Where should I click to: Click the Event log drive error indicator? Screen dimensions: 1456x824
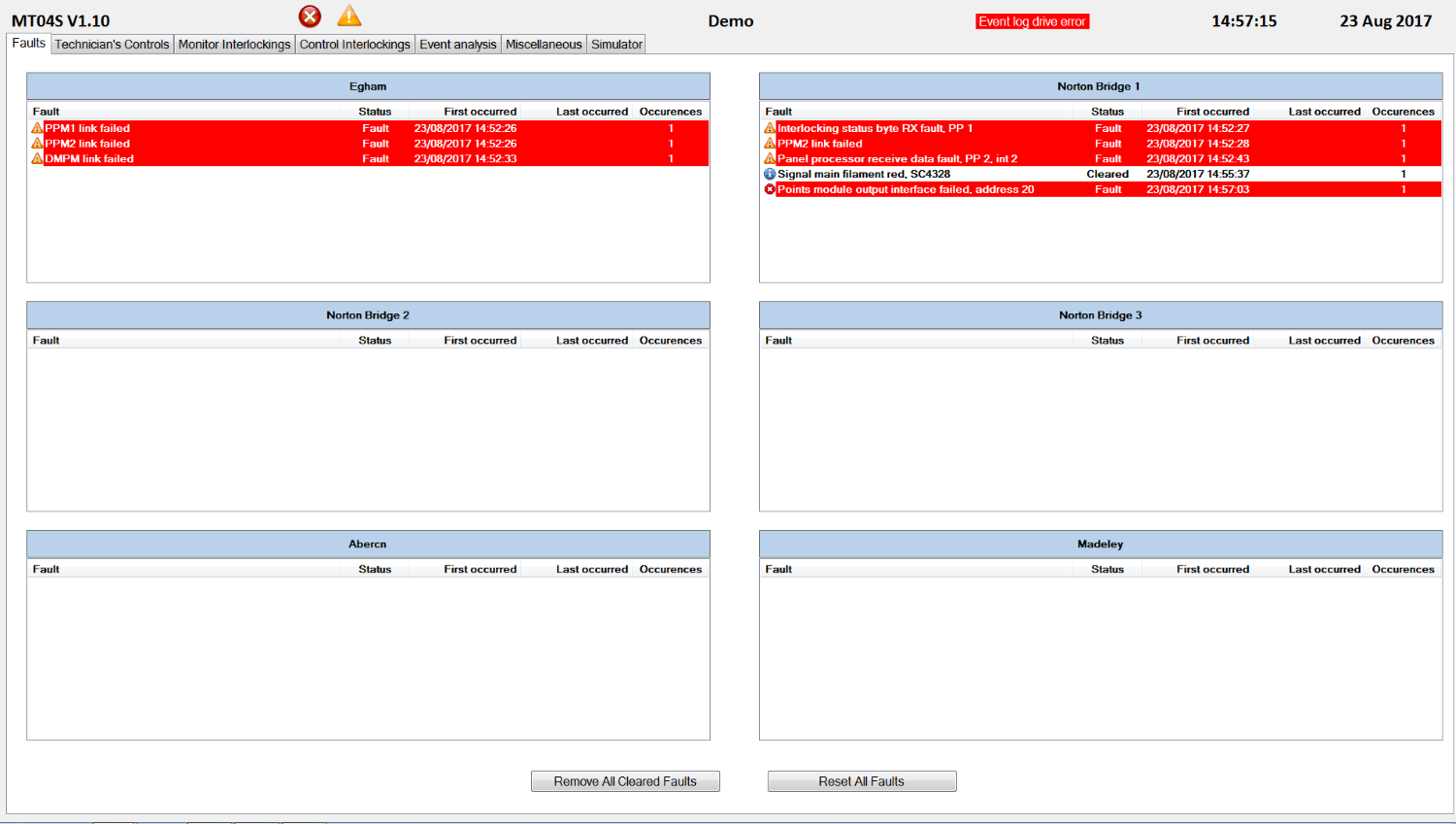(x=1033, y=21)
